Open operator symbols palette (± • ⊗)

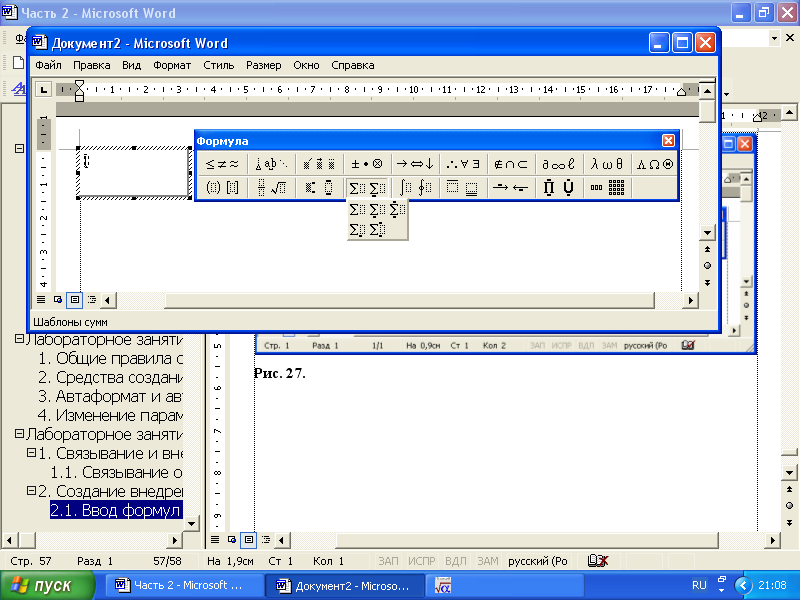click(367, 164)
